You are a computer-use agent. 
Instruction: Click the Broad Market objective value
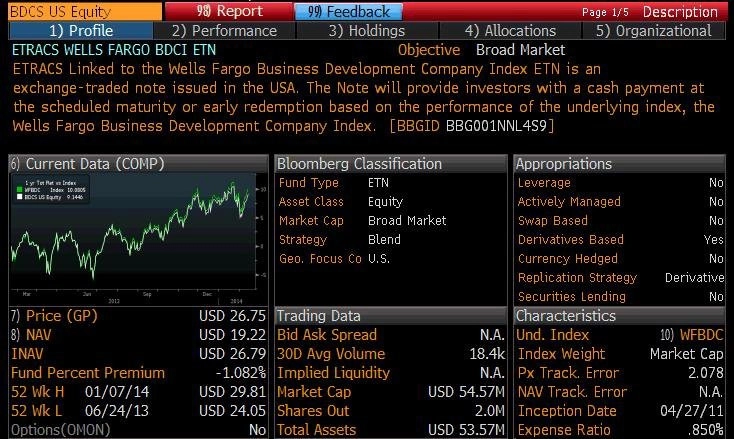click(x=520, y=50)
